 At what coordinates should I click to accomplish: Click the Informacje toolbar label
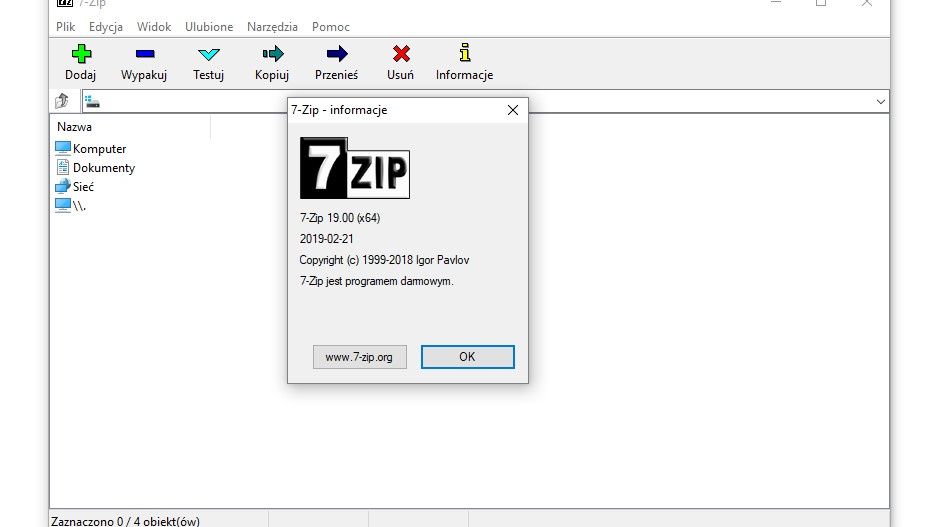pos(464,75)
